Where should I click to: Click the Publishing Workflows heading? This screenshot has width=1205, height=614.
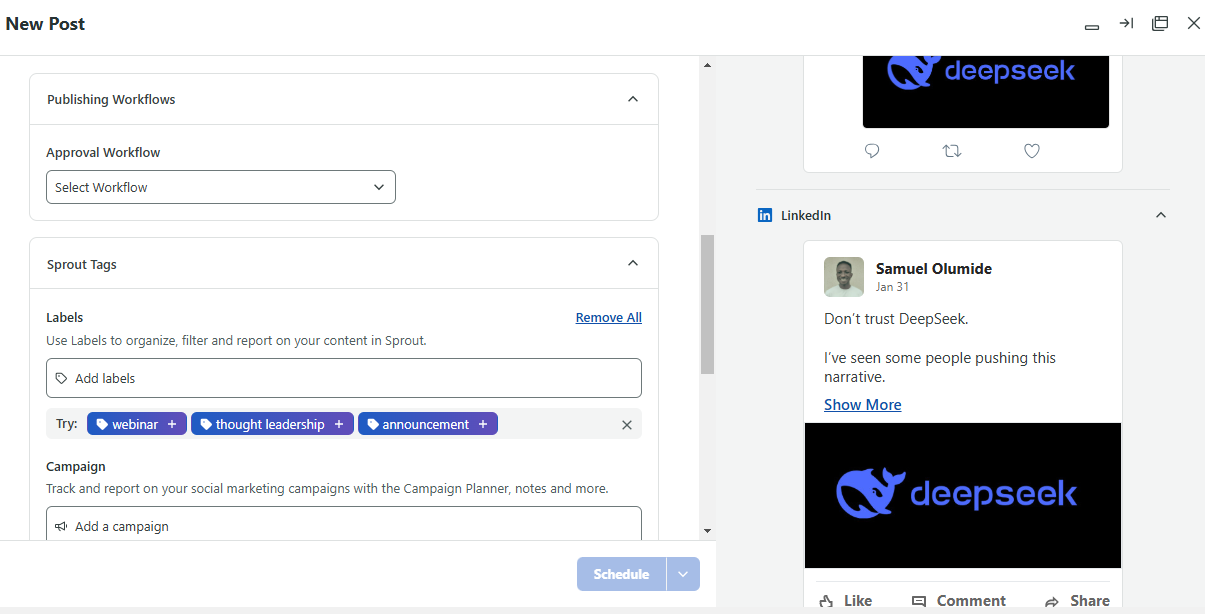click(111, 99)
